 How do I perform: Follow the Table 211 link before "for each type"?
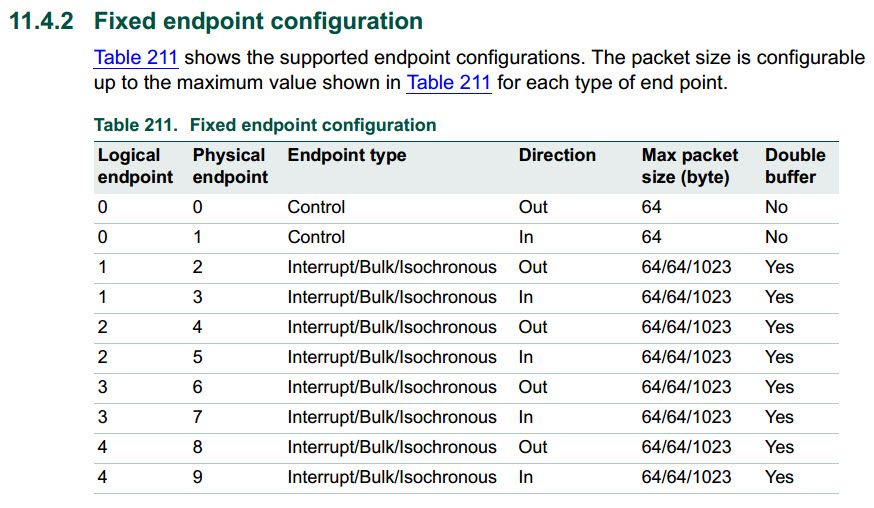point(448,83)
